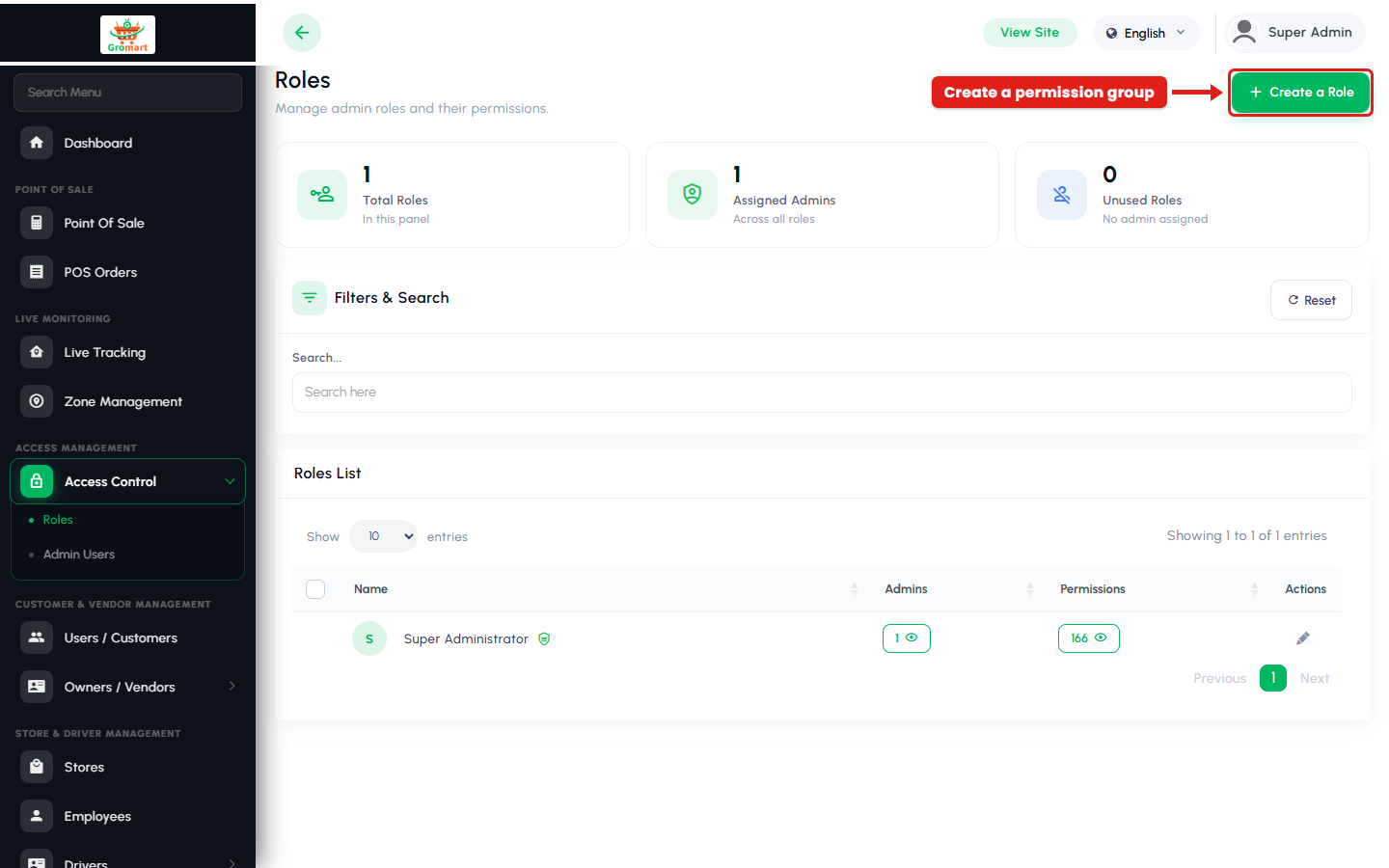Viewport: 1389px width, 868px height.
Task: View admins eye badge showing 1
Action: (x=907, y=638)
